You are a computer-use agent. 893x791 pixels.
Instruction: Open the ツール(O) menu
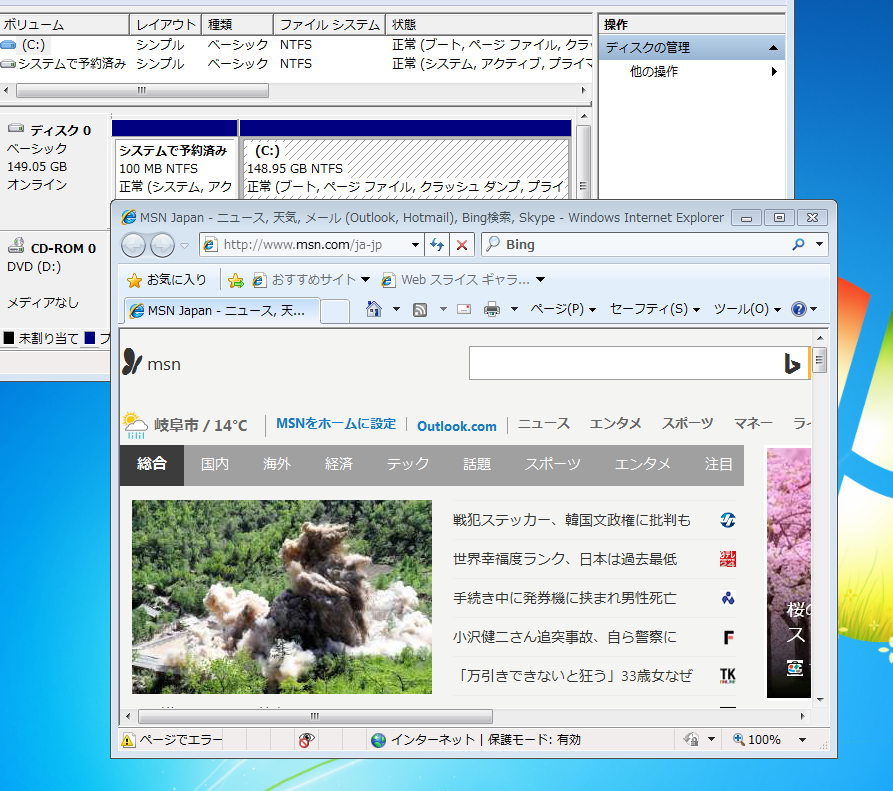click(x=747, y=309)
